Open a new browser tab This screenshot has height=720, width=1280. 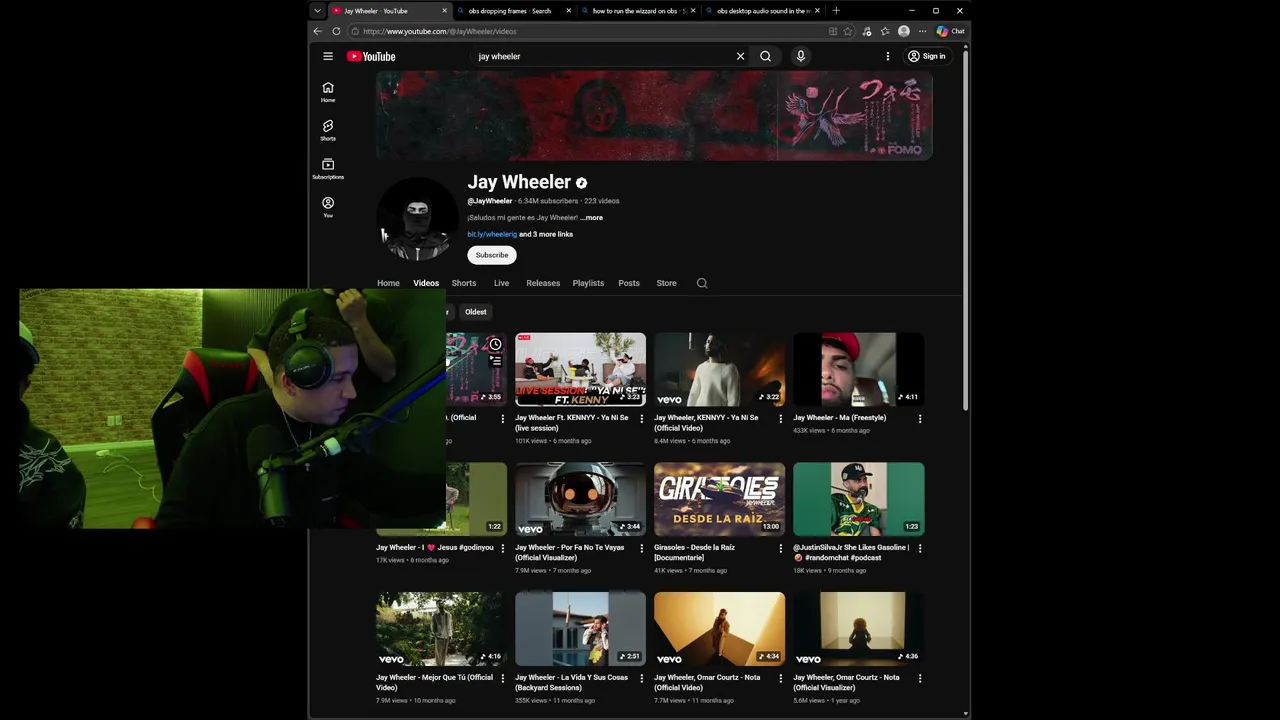(x=836, y=11)
